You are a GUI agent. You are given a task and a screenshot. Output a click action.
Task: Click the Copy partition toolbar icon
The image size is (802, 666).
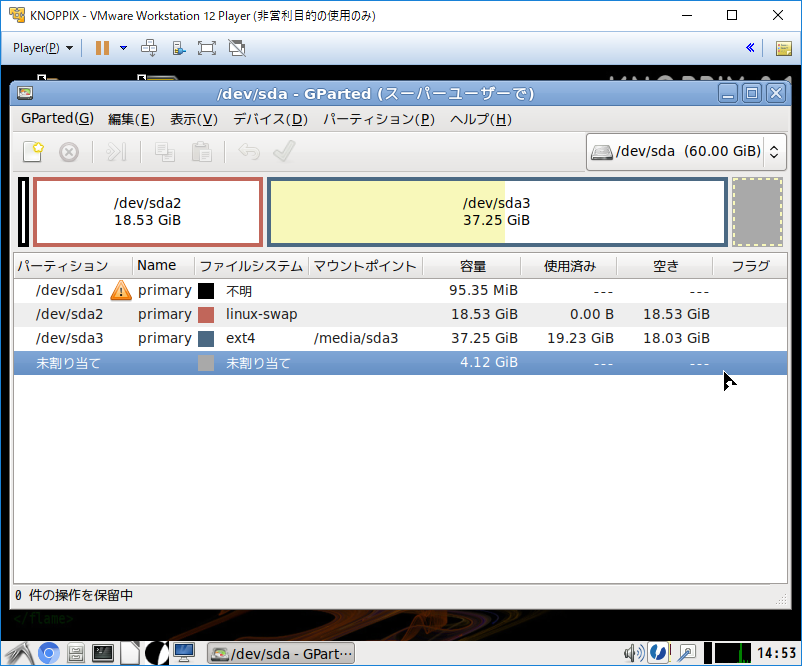(x=165, y=152)
